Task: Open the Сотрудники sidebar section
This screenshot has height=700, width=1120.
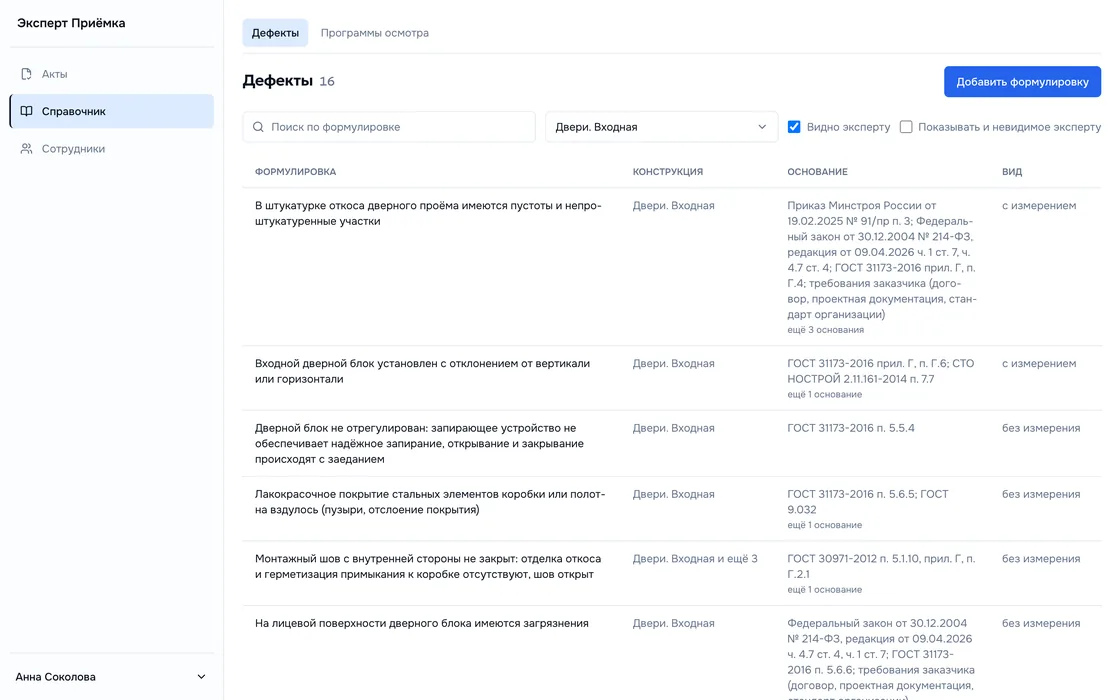Action: click(111, 149)
